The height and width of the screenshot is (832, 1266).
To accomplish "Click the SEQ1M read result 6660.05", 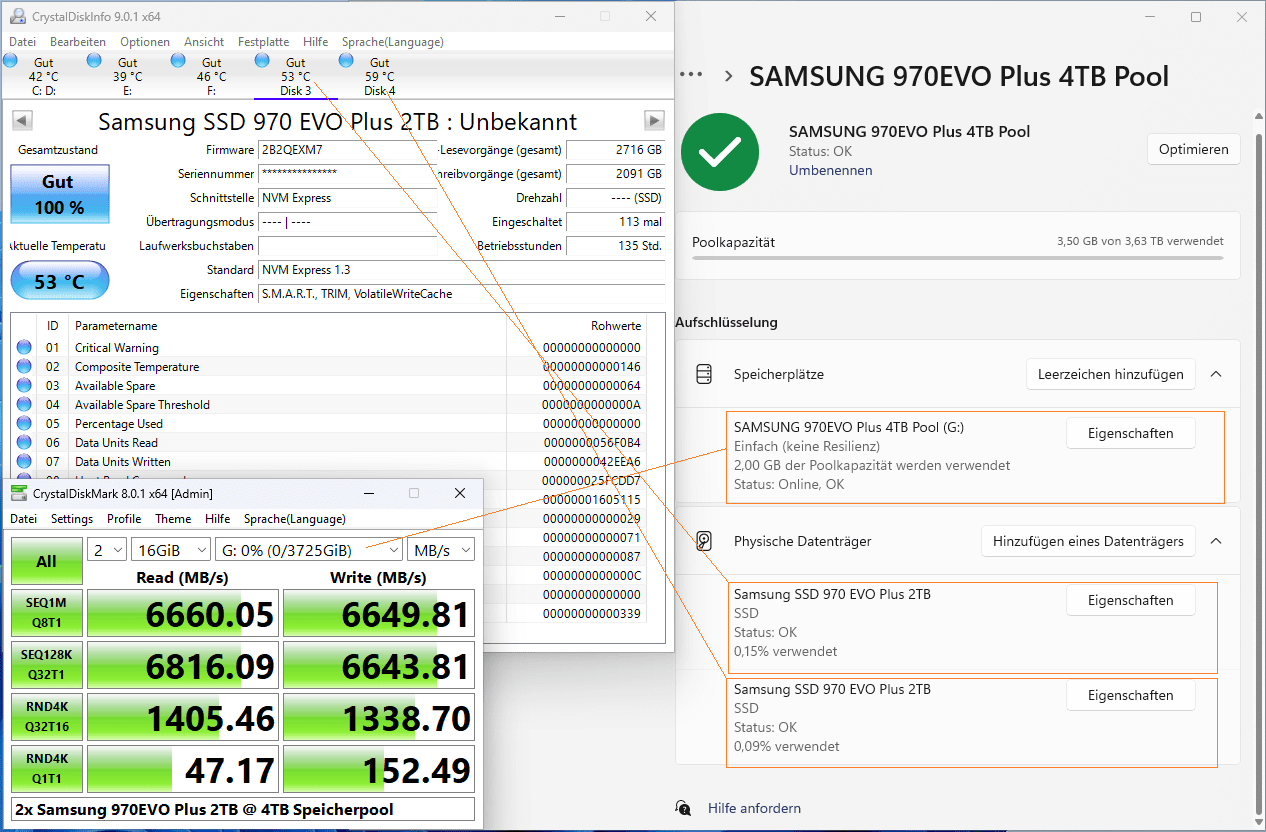I will [x=181, y=614].
